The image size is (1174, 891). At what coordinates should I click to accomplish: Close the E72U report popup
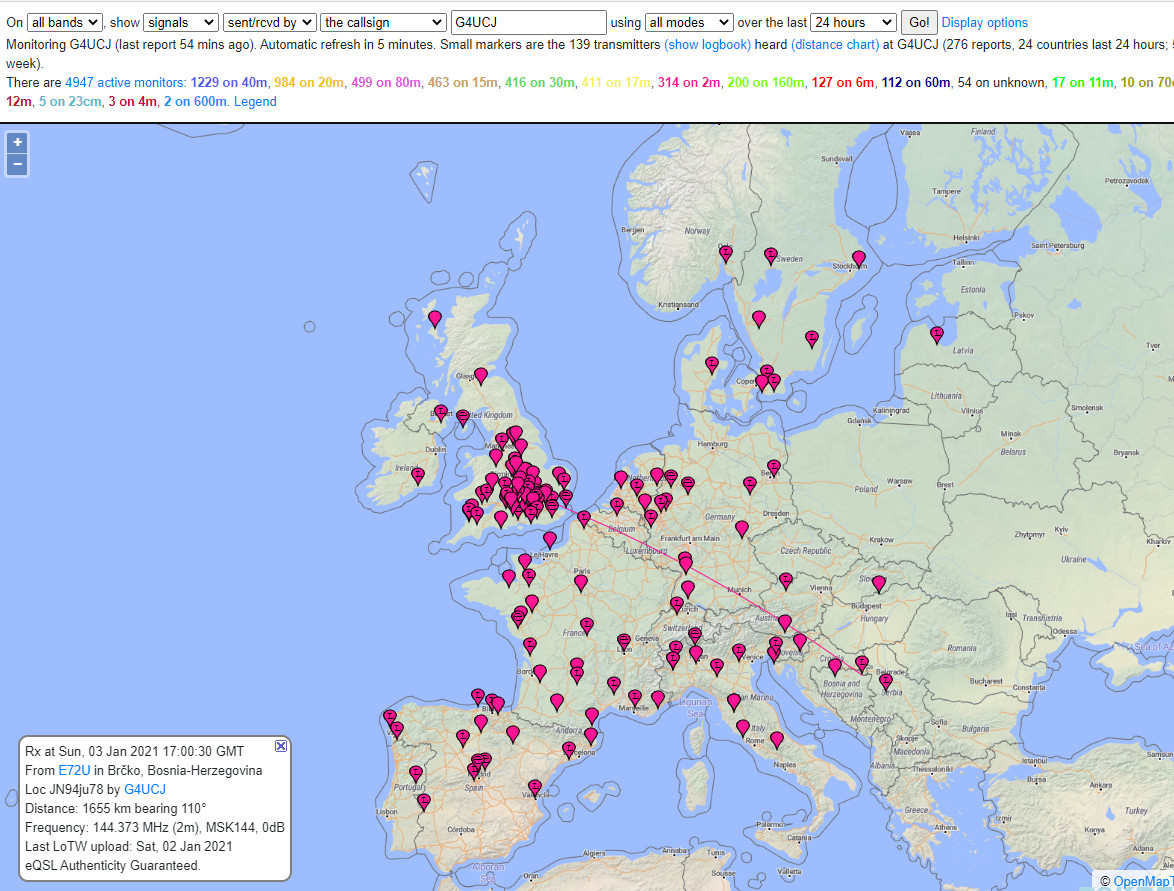[281, 746]
